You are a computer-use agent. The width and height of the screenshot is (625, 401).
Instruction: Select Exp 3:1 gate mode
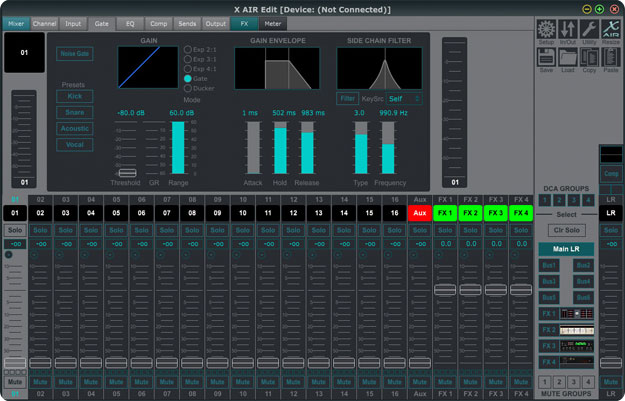(x=188, y=59)
